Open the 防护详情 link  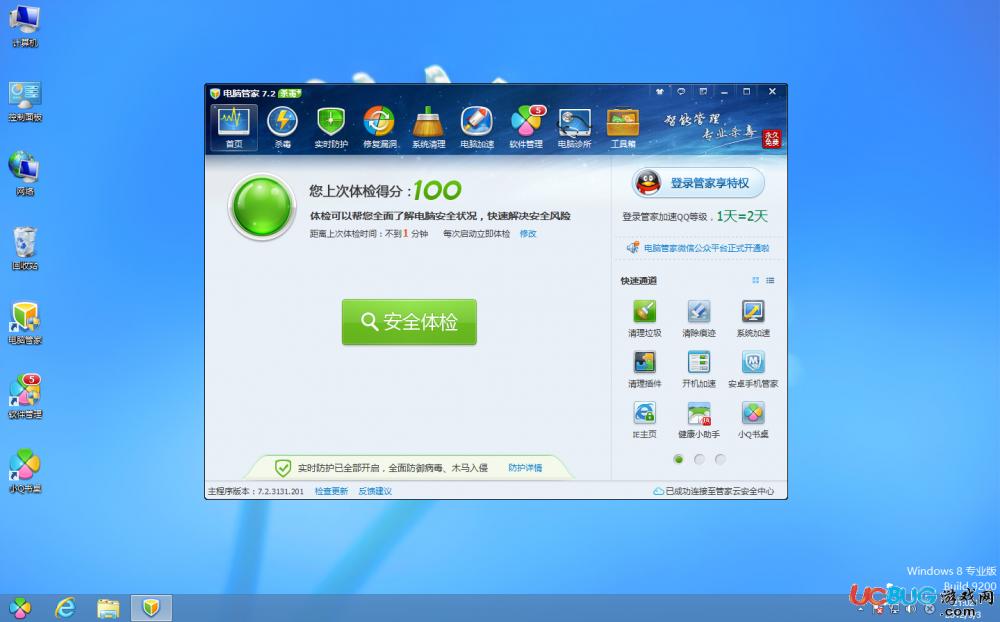click(x=524, y=468)
